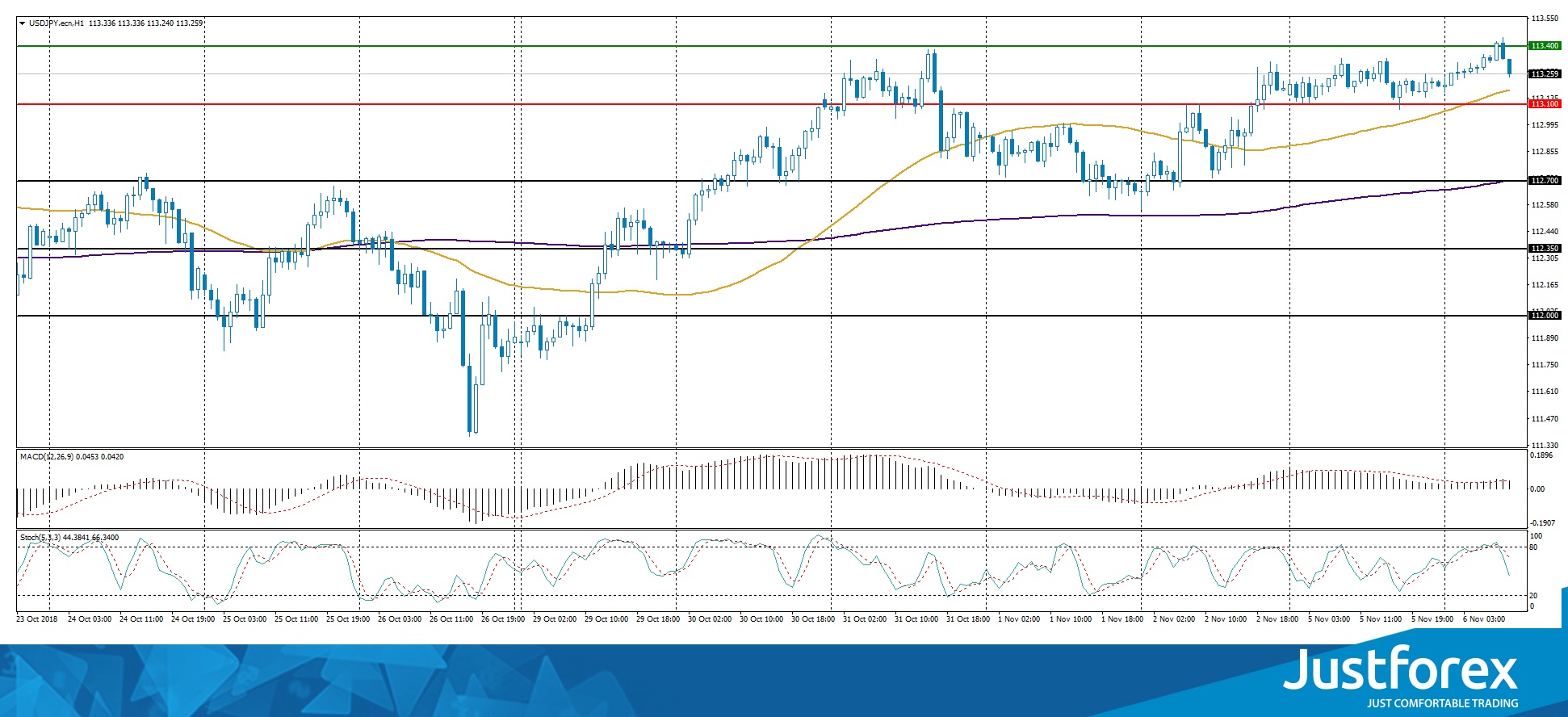1568x717 pixels.
Task: Click the 30 Oct 02:00 time label
Action: (x=710, y=619)
